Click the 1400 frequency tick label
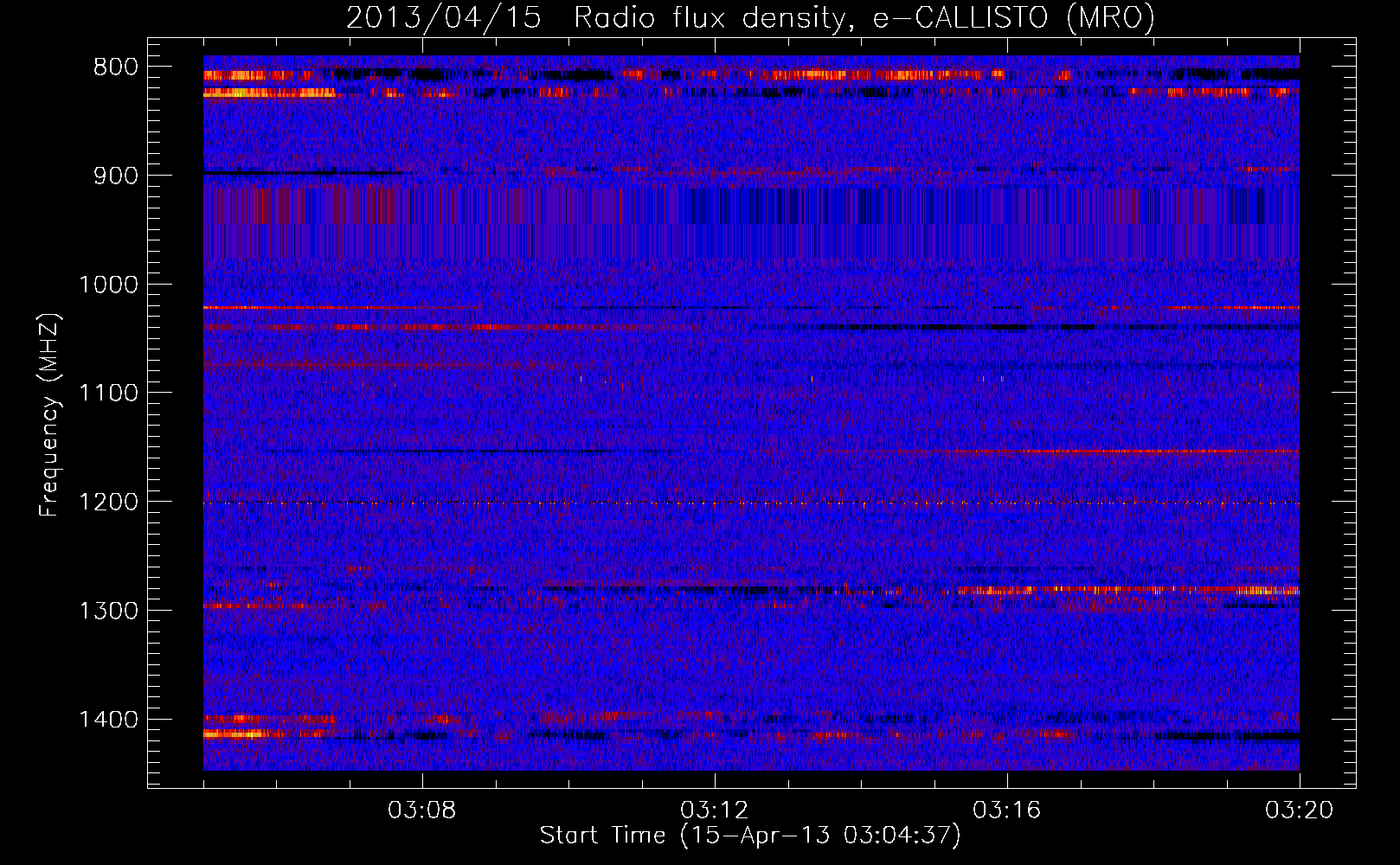The image size is (1400, 865). pos(108,720)
